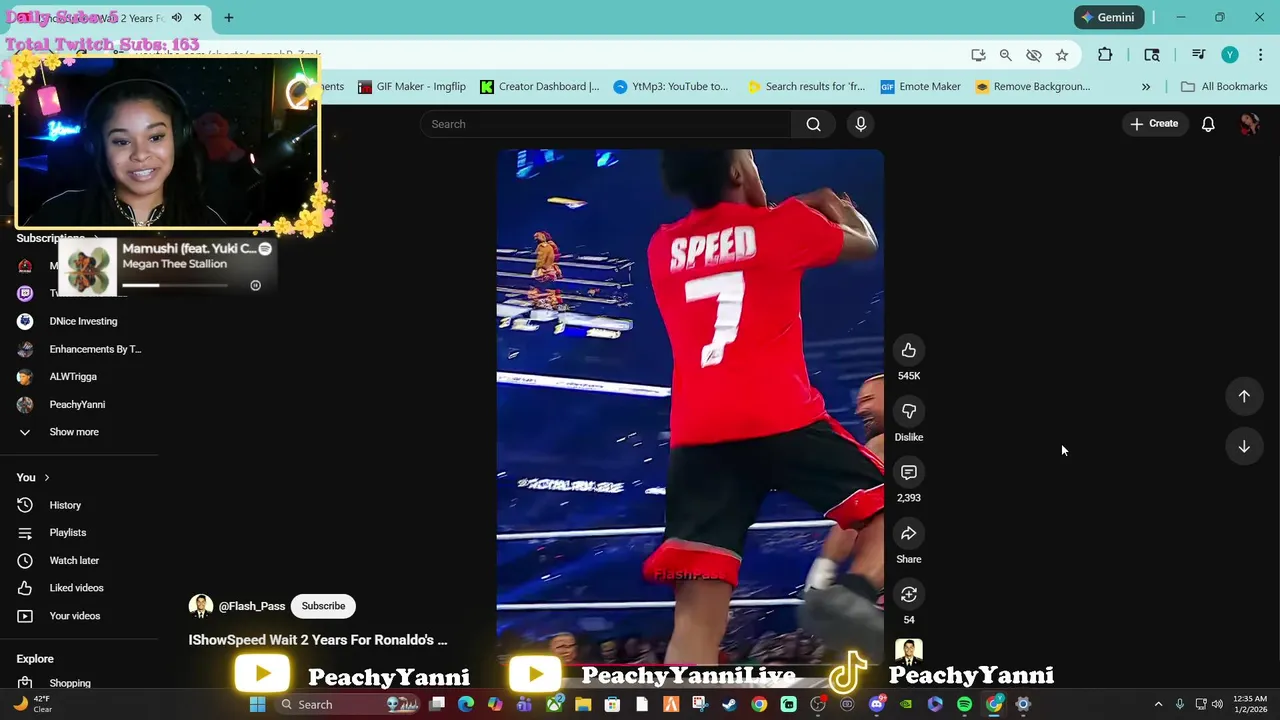
Task: Open Playlists in the sidebar
Action: point(68,533)
